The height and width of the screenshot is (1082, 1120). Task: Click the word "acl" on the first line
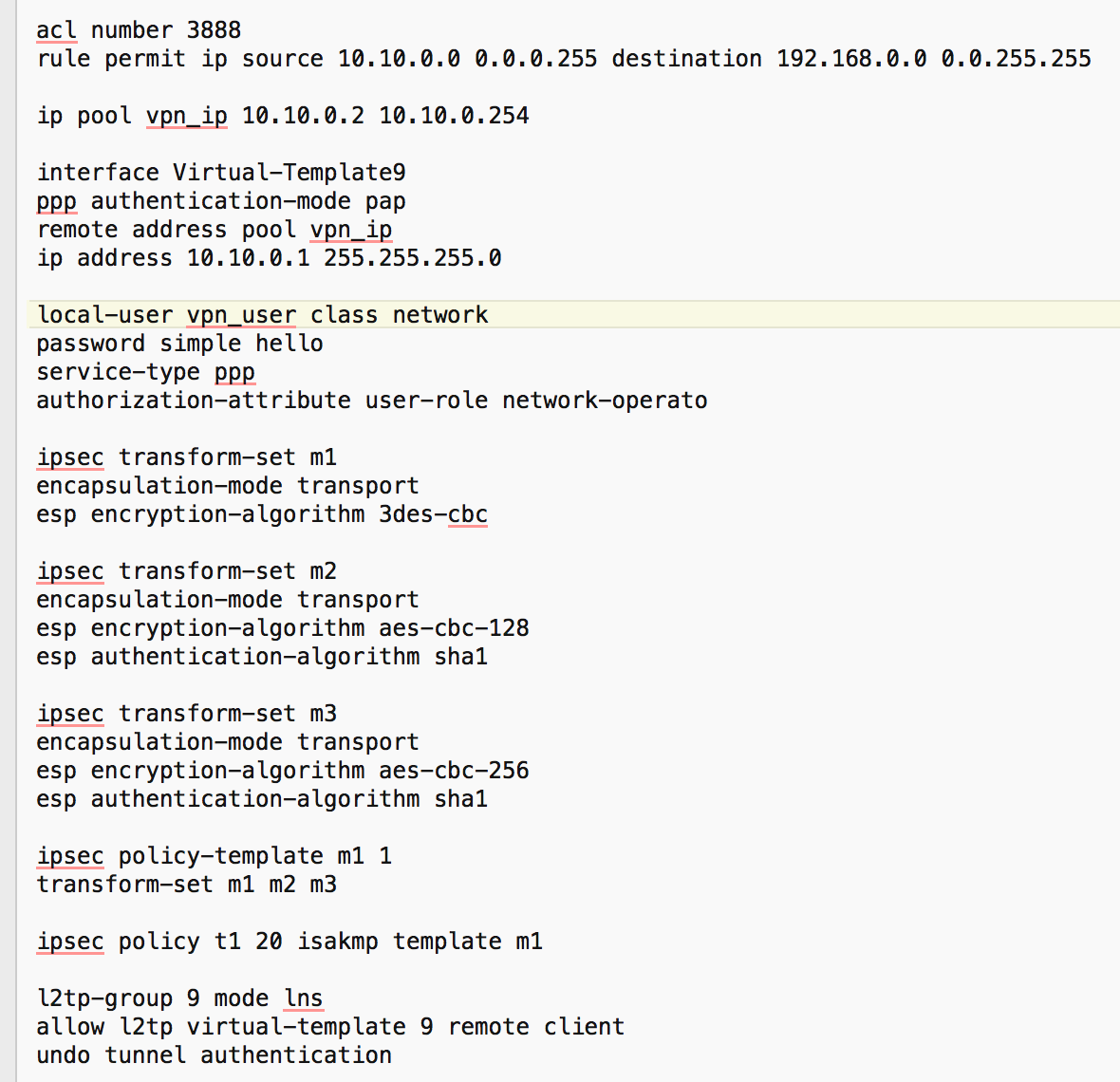click(x=56, y=30)
